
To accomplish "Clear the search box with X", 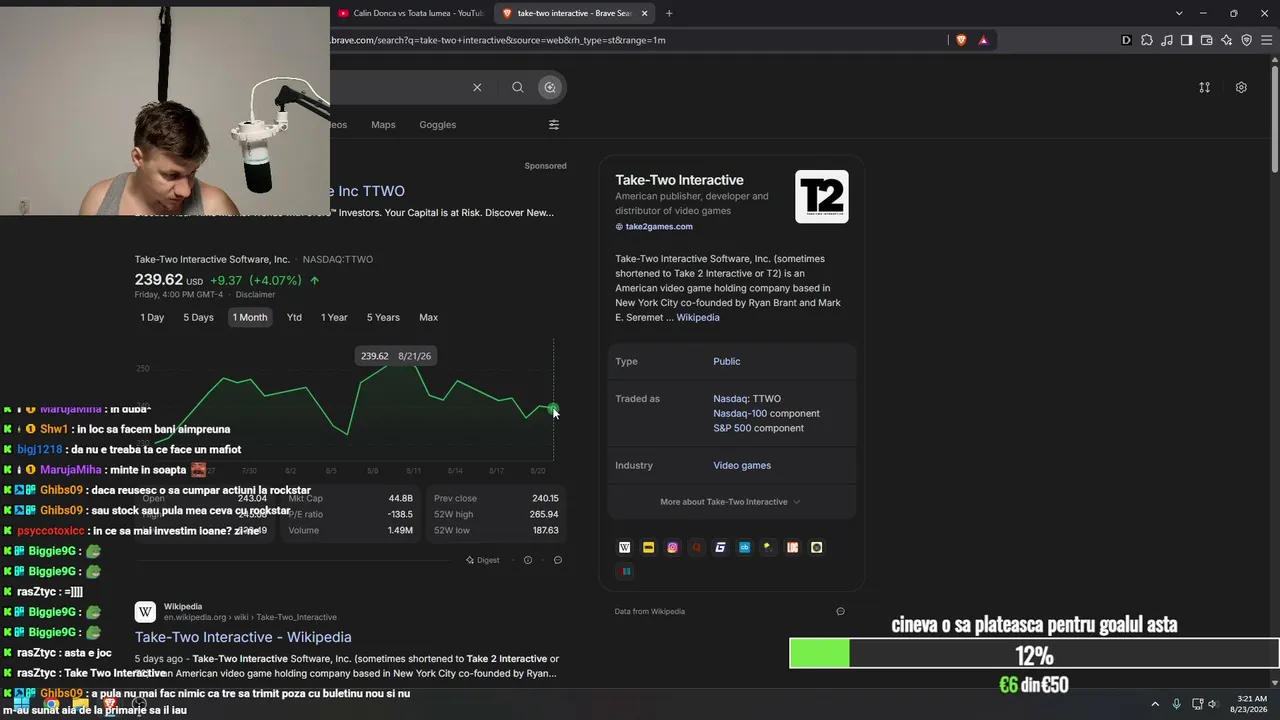I will (x=477, y=87).
